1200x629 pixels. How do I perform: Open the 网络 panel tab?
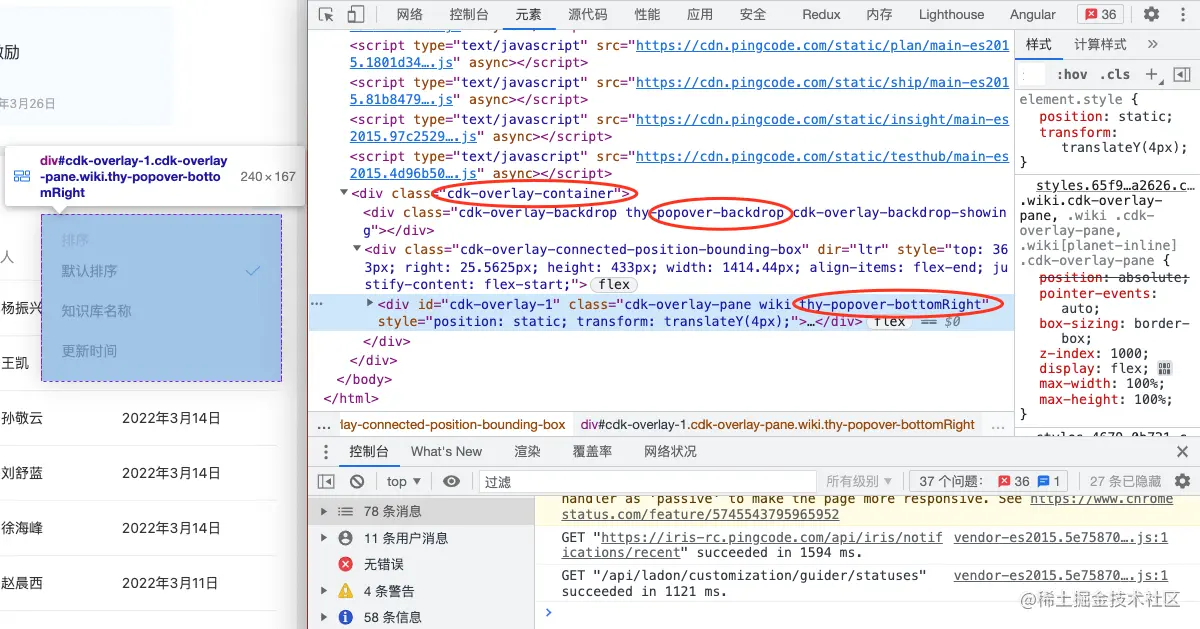410,14
